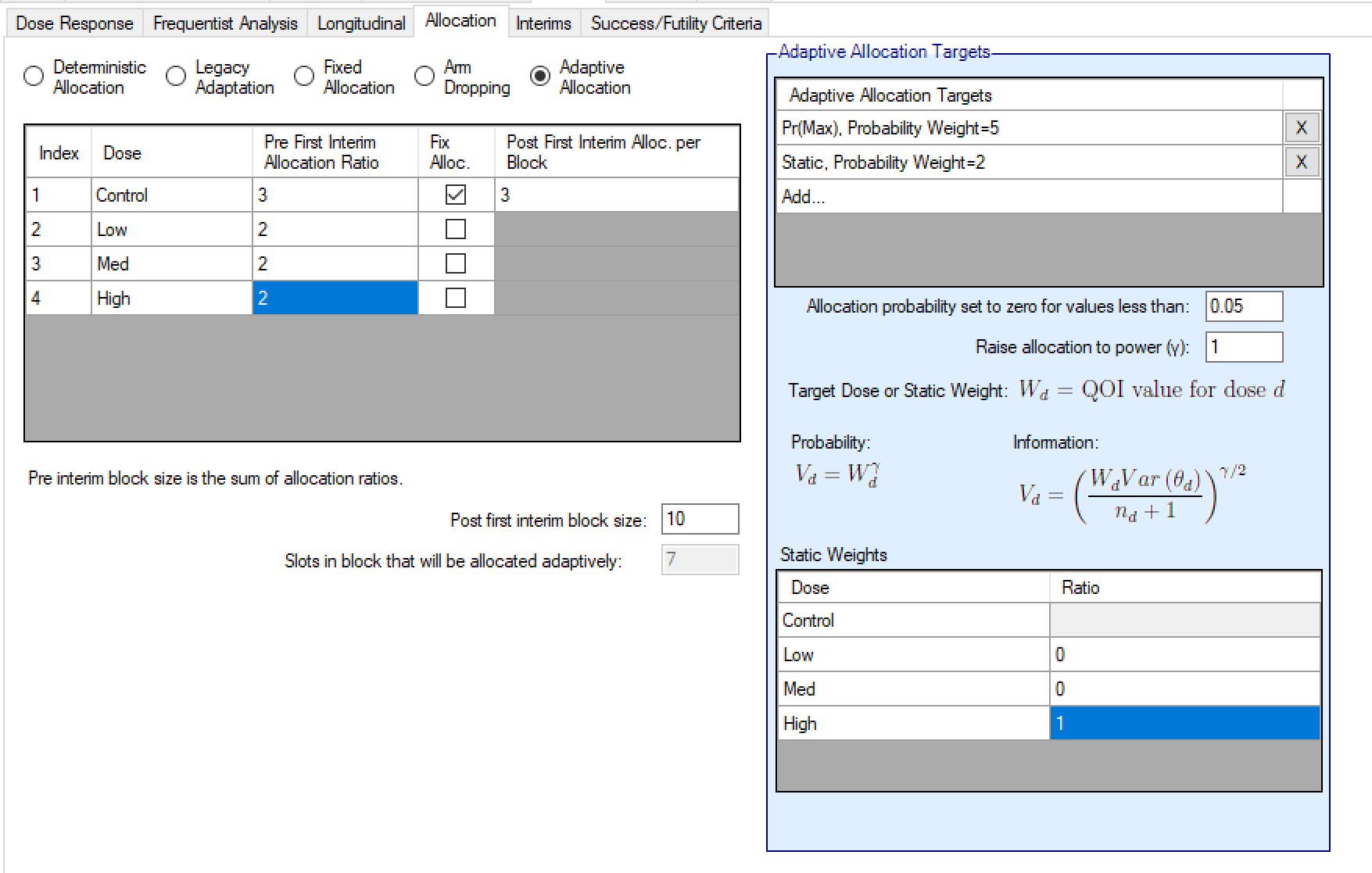Screen dimensions: 1372x873
Task: Uncheck Fix Alloc. for Control dose
Action: tap(455, 195)
